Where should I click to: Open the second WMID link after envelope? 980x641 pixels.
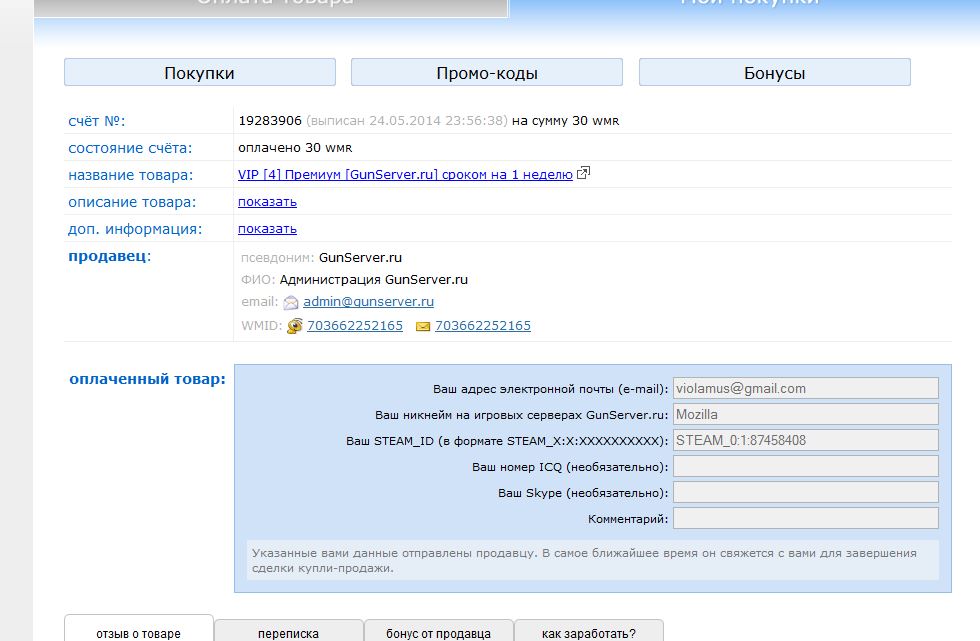point(483,326)
